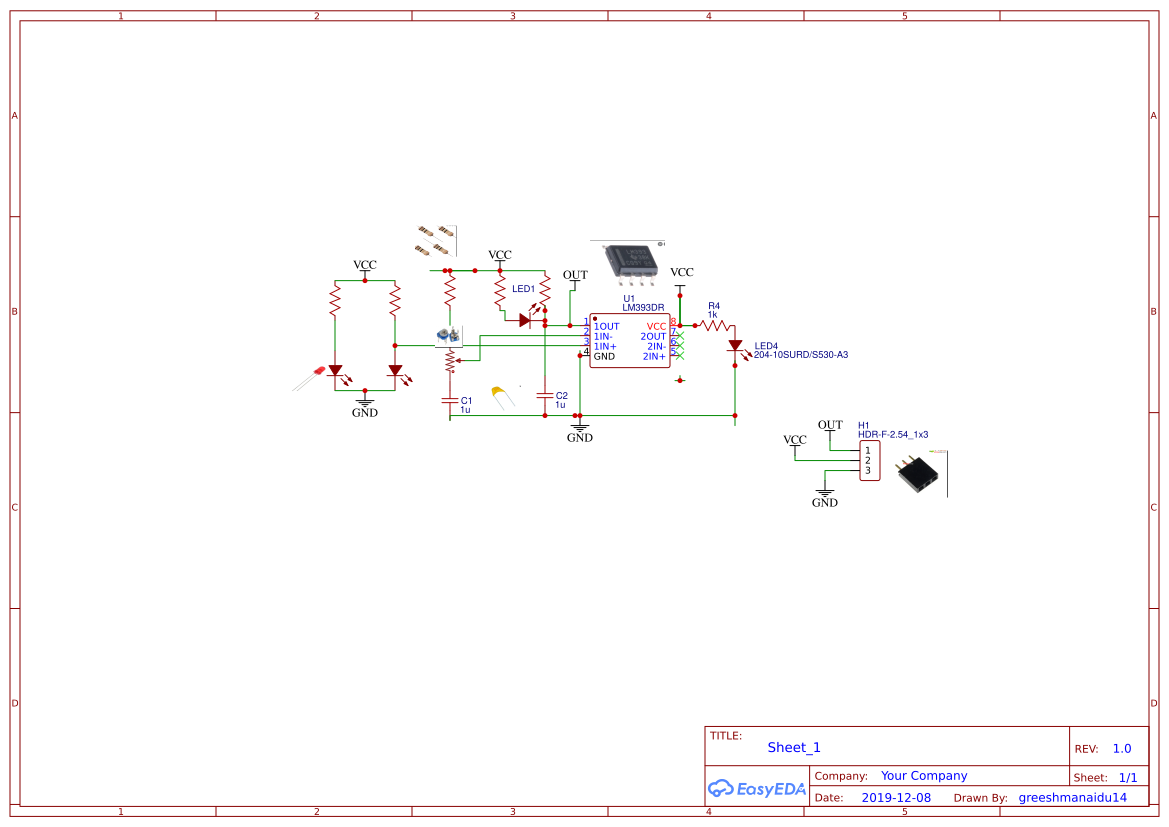1169x827 pixels.
Task: Select the H1 HDR-F-2.54_1x3 connector
Action: tap(868, 459)
